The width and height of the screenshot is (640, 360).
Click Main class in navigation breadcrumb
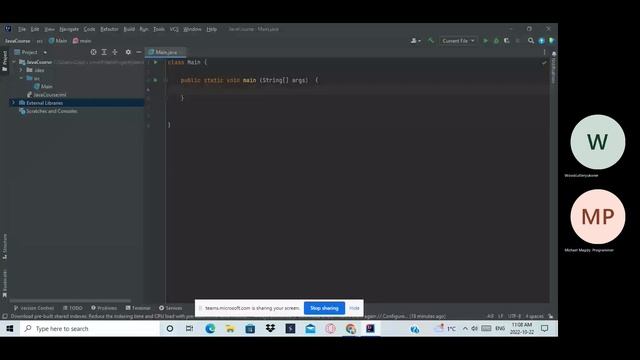click(x=58, y=41)
